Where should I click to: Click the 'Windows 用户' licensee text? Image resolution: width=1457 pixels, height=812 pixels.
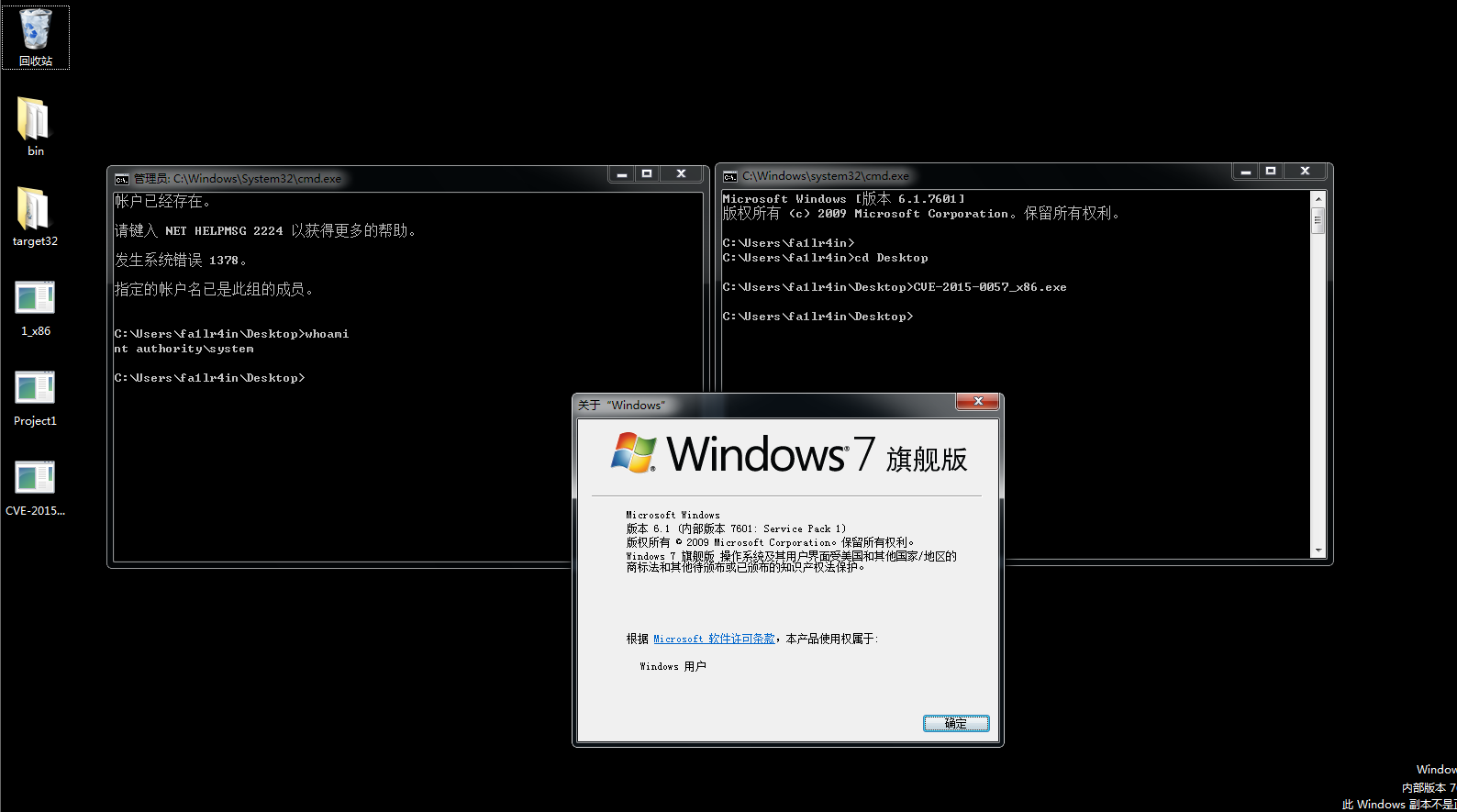tap(673, 666)
